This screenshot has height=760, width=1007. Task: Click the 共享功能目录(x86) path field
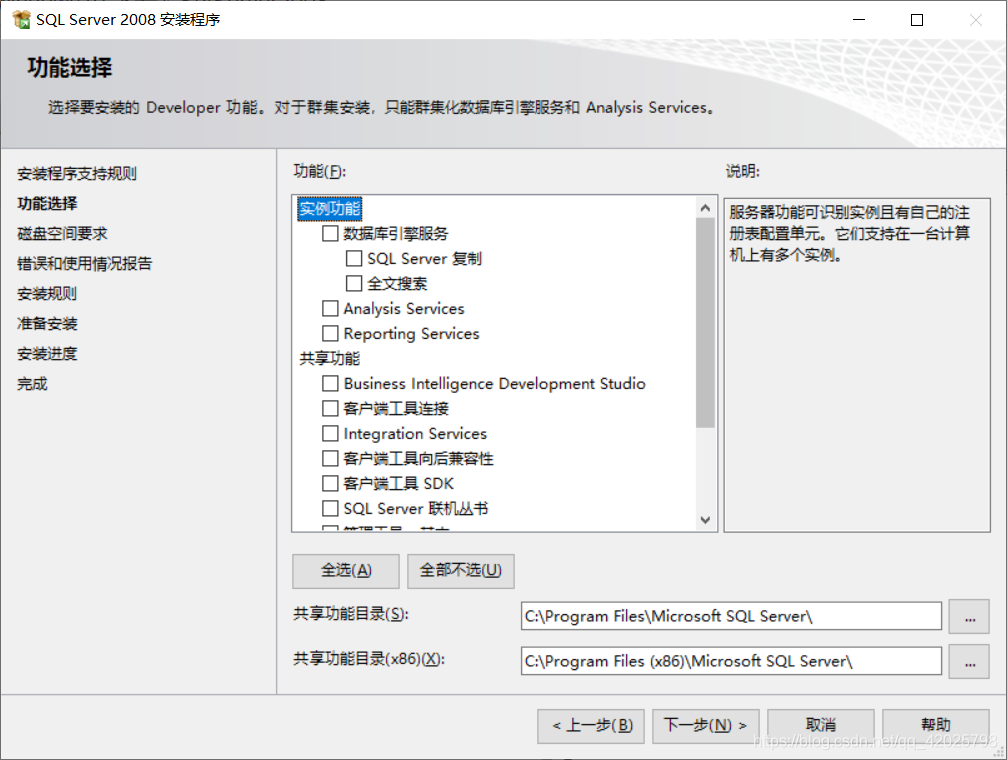731,661
